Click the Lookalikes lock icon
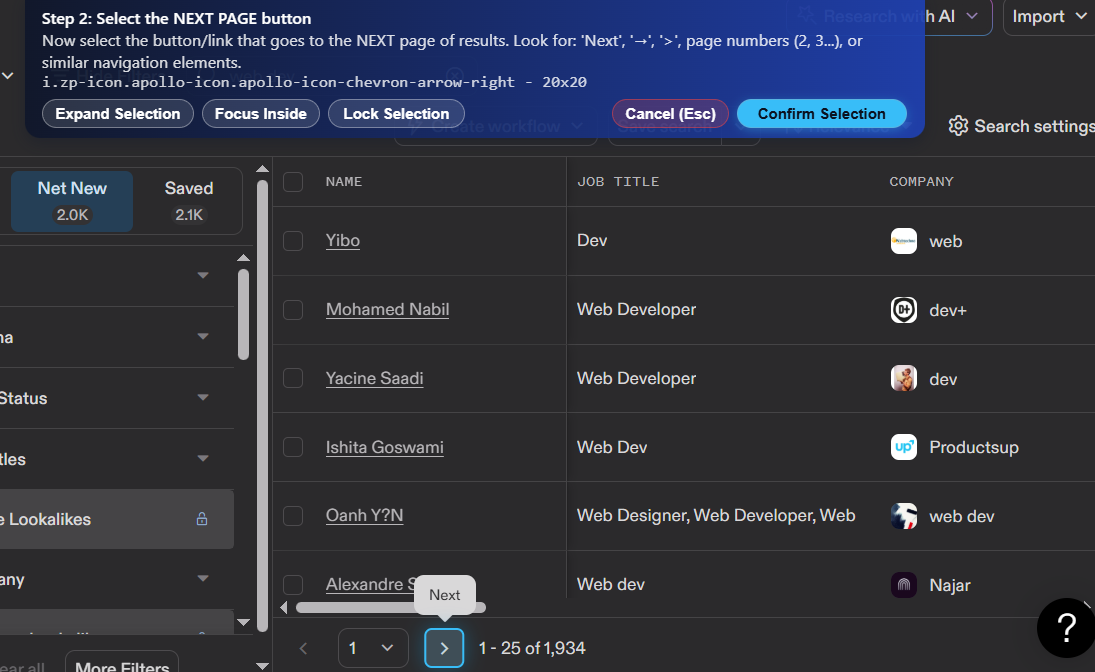The height and width of the screenshot is (672, 1095). point(202,519)
